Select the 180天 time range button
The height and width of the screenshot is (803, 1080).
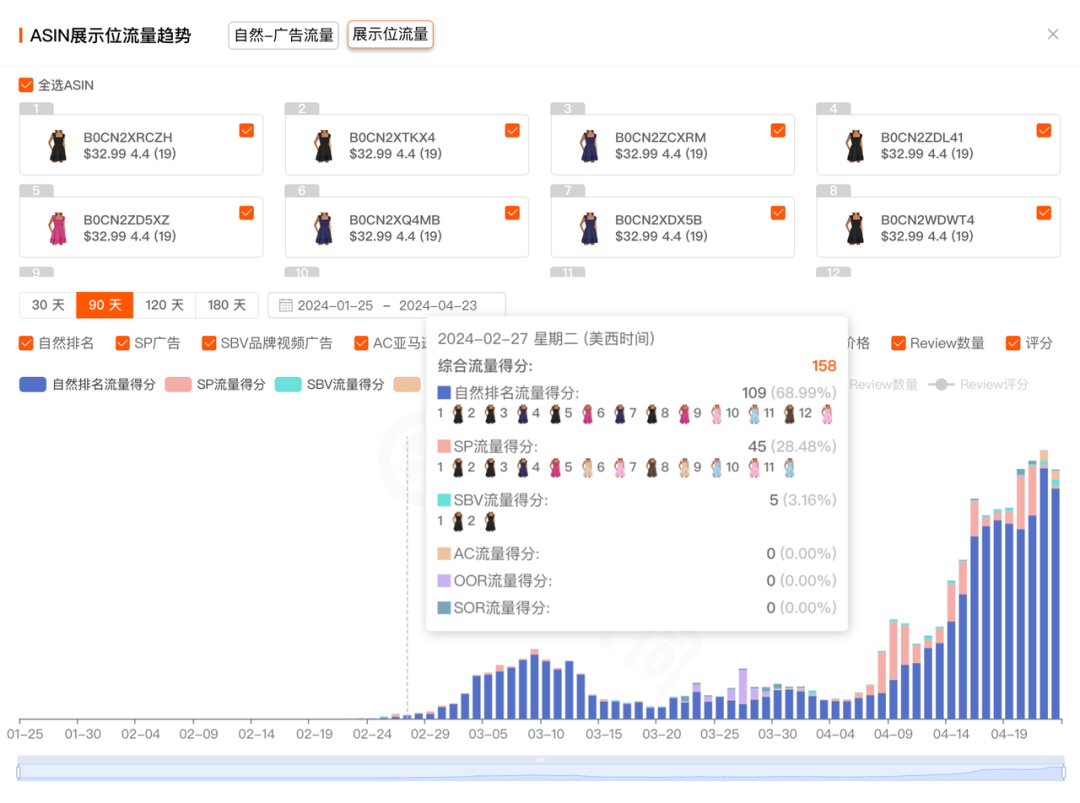[x=225, y=305]
